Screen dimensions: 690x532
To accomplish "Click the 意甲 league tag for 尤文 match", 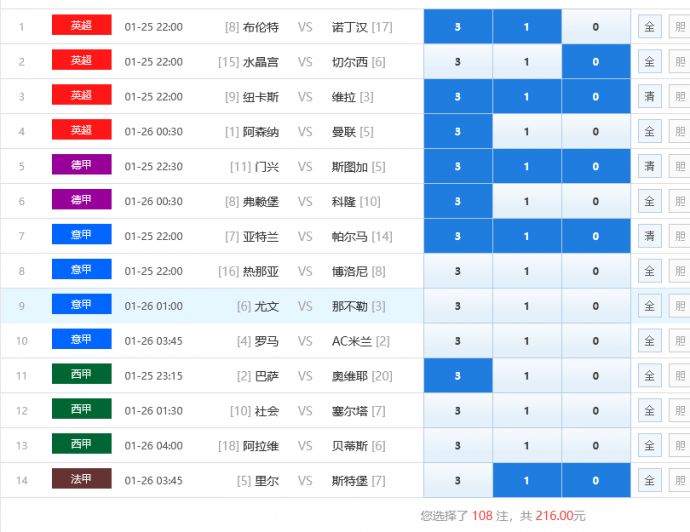I will [x=81, y=304].
